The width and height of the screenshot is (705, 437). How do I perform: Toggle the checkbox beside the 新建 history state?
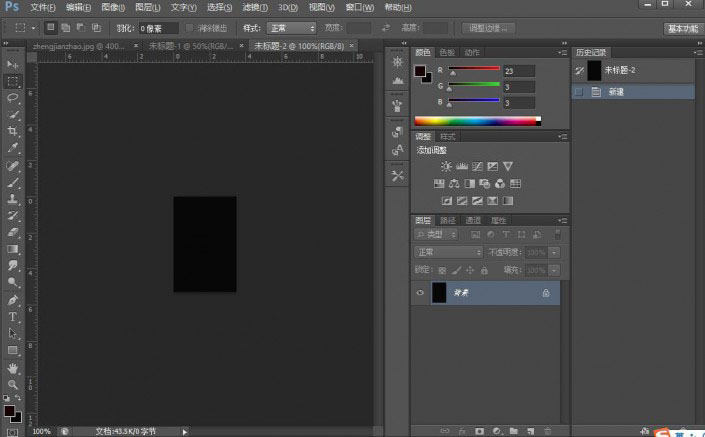click(578, 91)
